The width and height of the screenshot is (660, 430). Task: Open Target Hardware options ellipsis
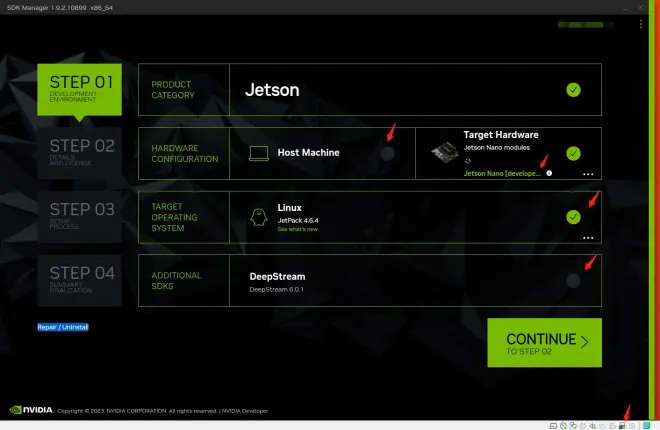click(x=588, y=174)
